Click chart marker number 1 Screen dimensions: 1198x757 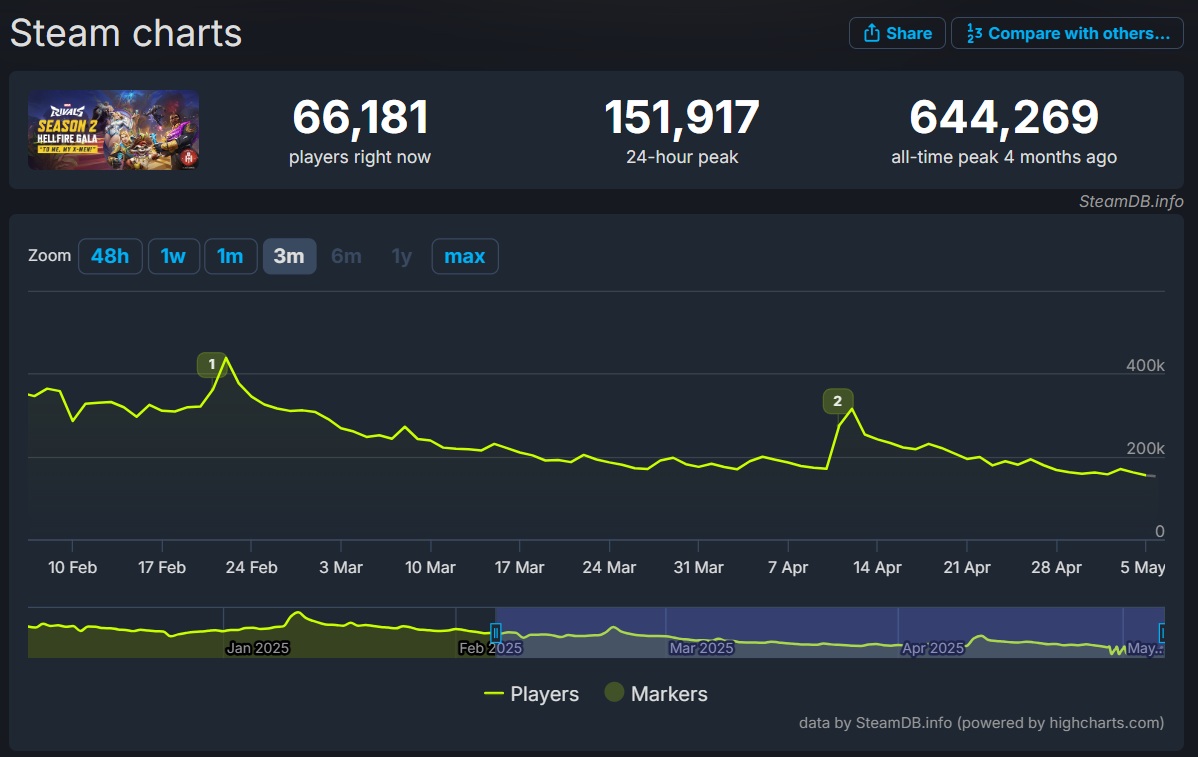coord(212,364)
